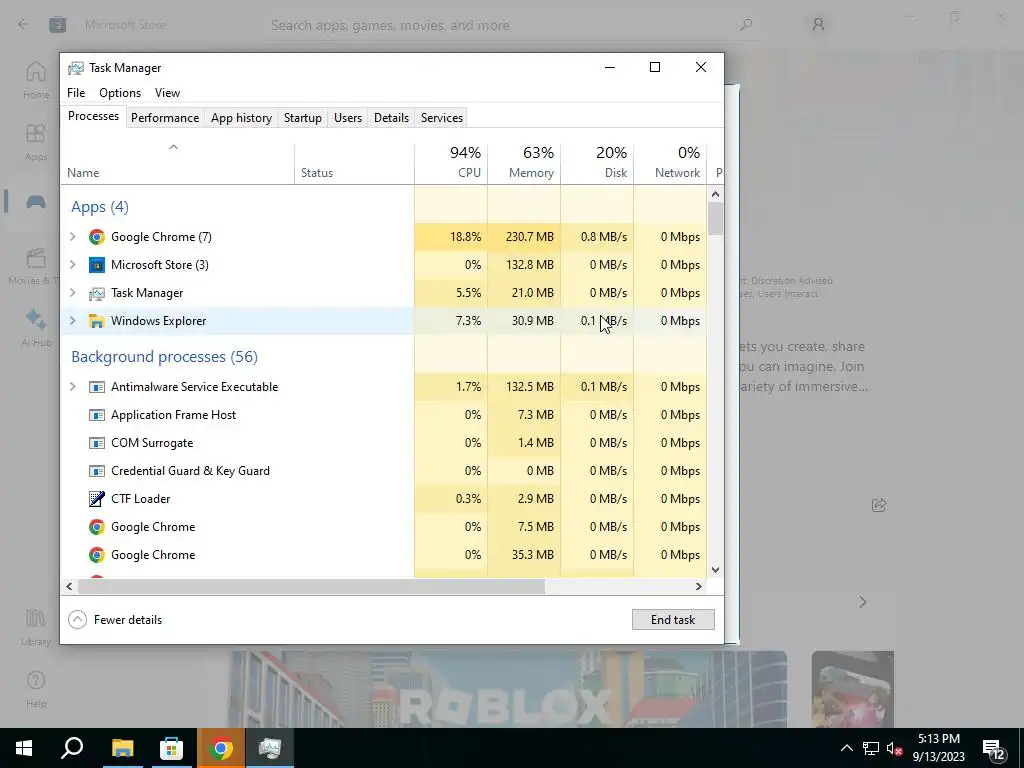Expand the Google Chrome (7) process group
Viewport: 1024px width, 768px height.
pyautogui.click(x=72, y=237)
